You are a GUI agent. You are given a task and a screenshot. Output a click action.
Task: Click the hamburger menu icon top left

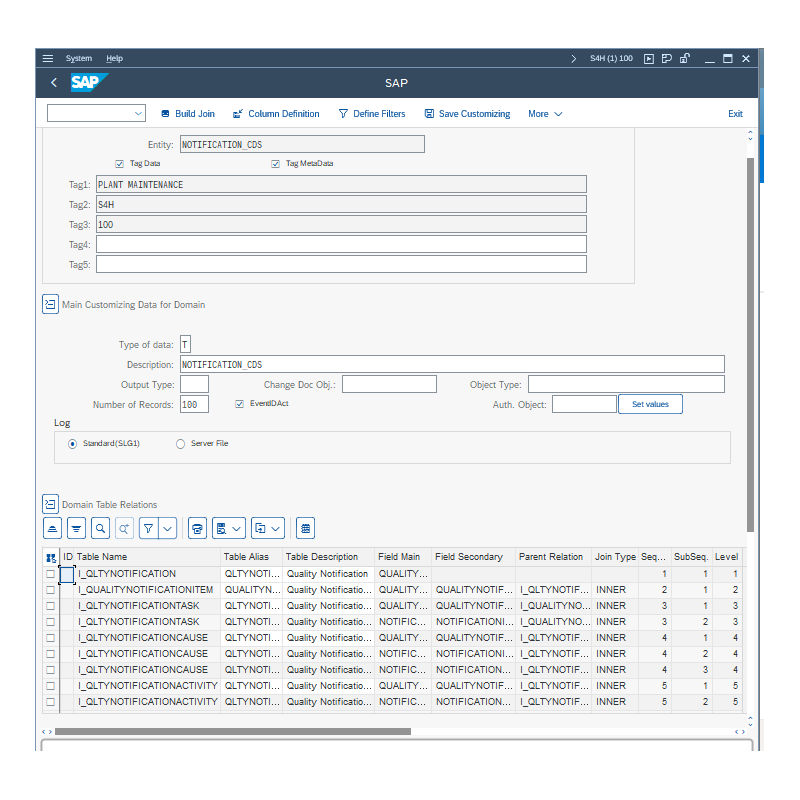click(47, 58)
